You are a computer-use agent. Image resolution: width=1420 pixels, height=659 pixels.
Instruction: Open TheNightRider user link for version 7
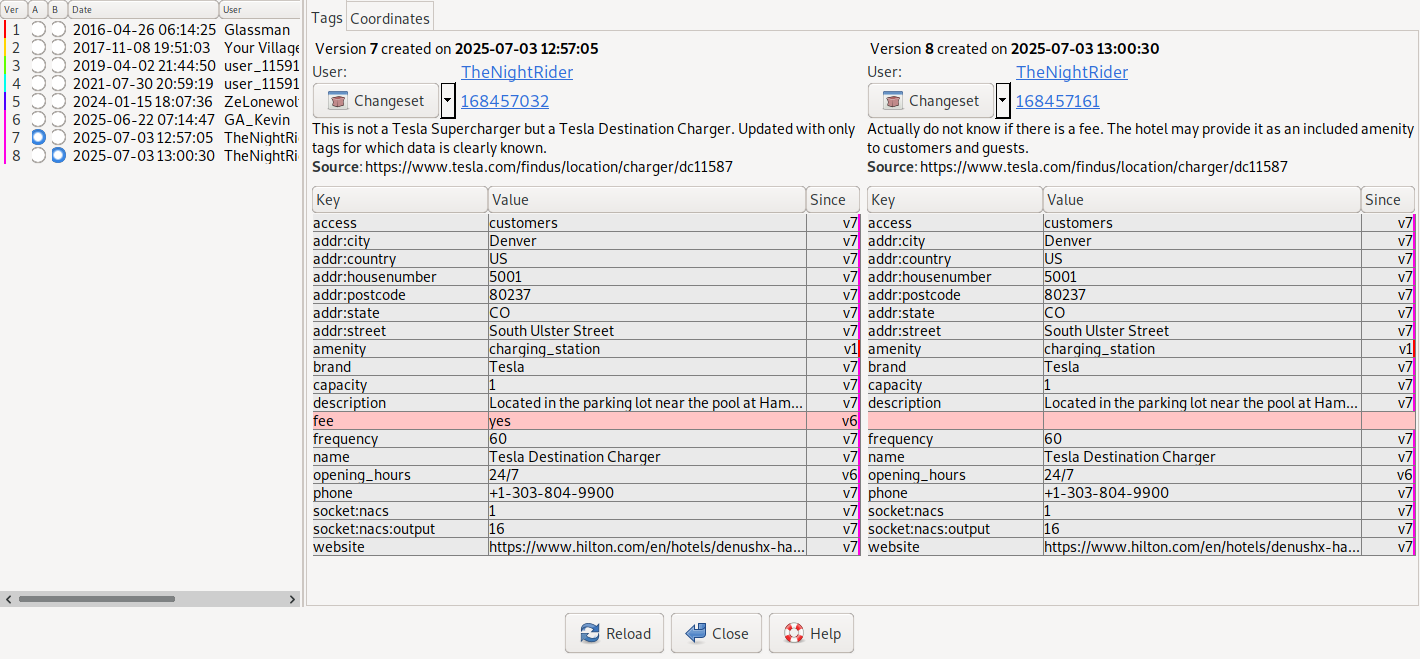(x=517, y=72)
